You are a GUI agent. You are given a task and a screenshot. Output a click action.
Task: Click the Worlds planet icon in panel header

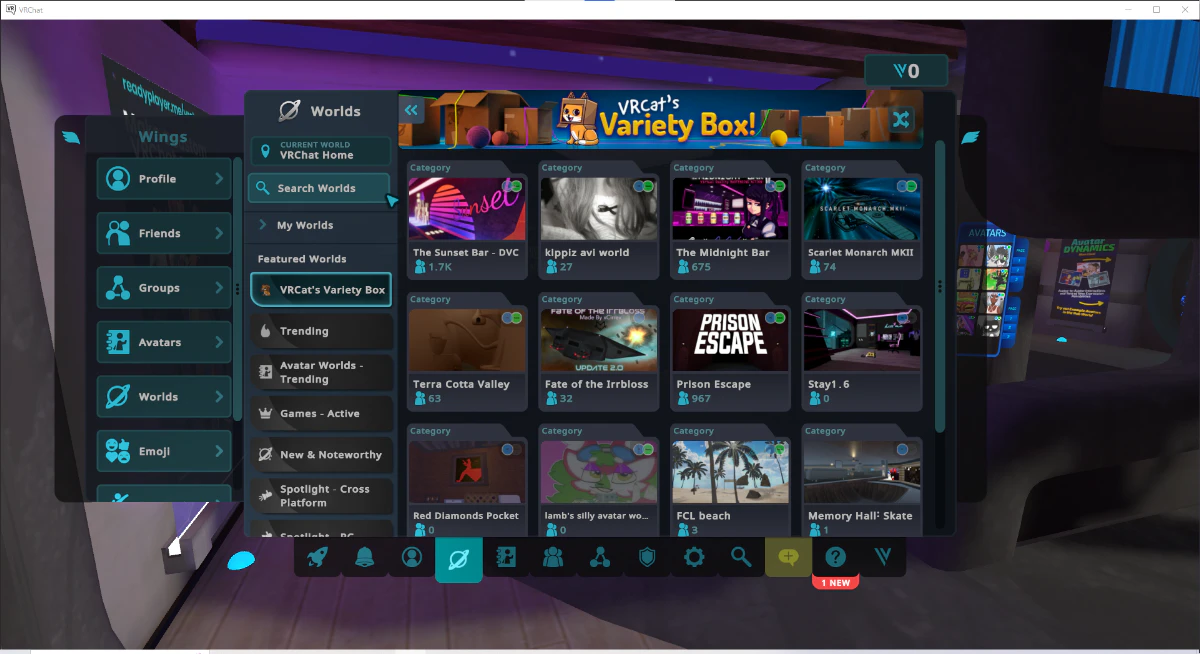tap(290, 111)
